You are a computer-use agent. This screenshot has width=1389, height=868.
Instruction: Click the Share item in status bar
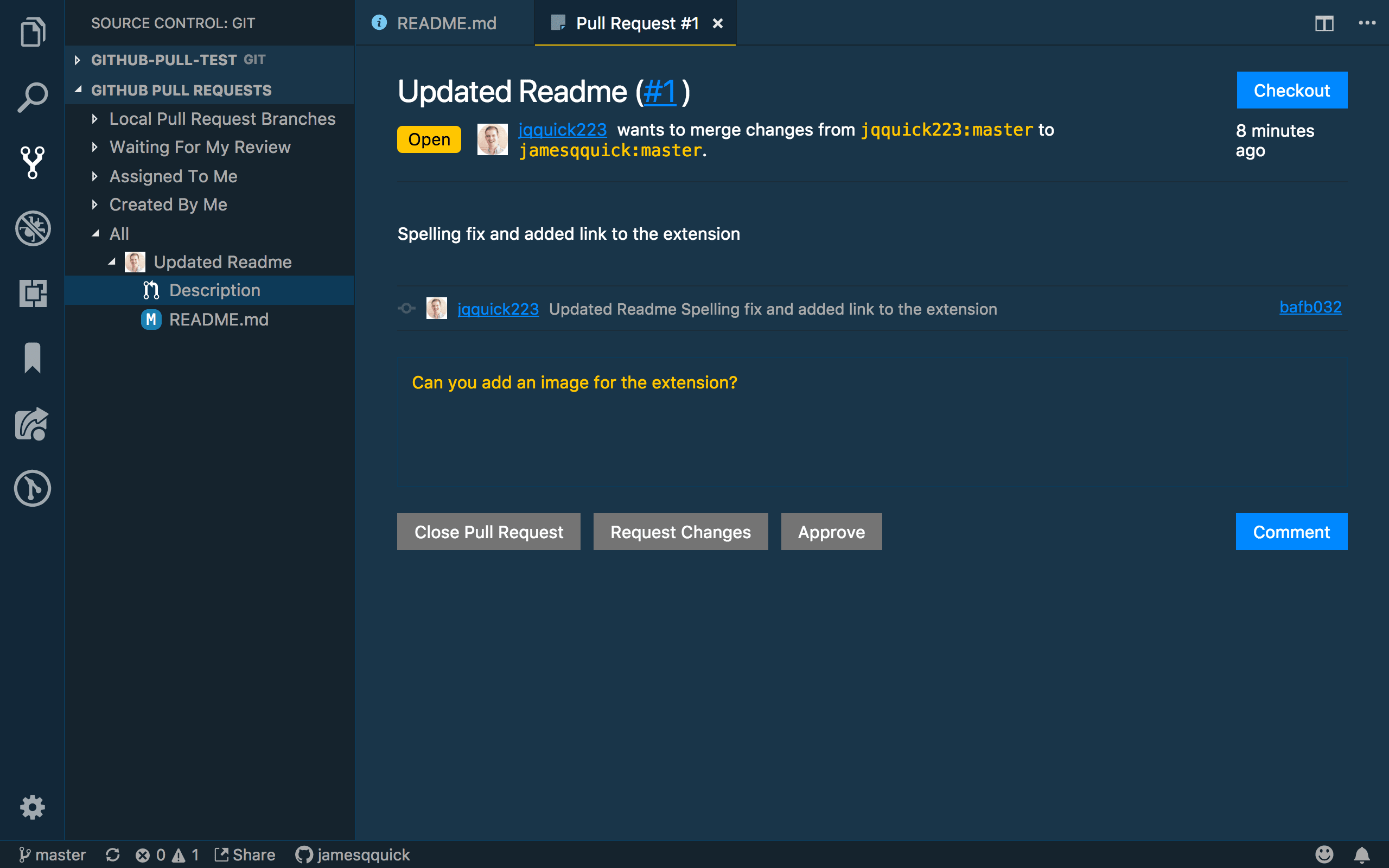pos(245,855)
